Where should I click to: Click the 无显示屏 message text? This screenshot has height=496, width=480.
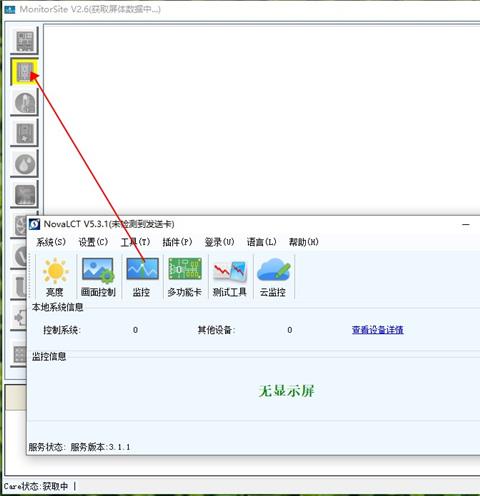coord(286,391)
